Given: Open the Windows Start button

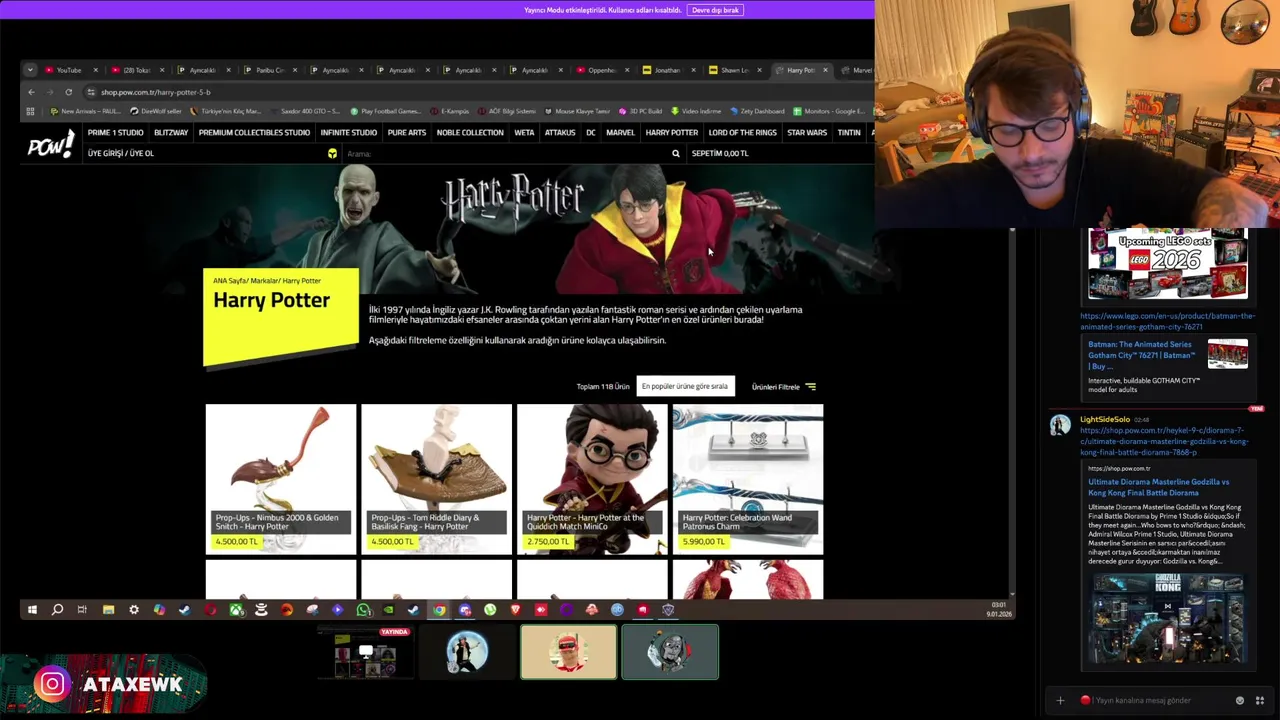Looking at the screenshot, I should [x=32, y=609].
